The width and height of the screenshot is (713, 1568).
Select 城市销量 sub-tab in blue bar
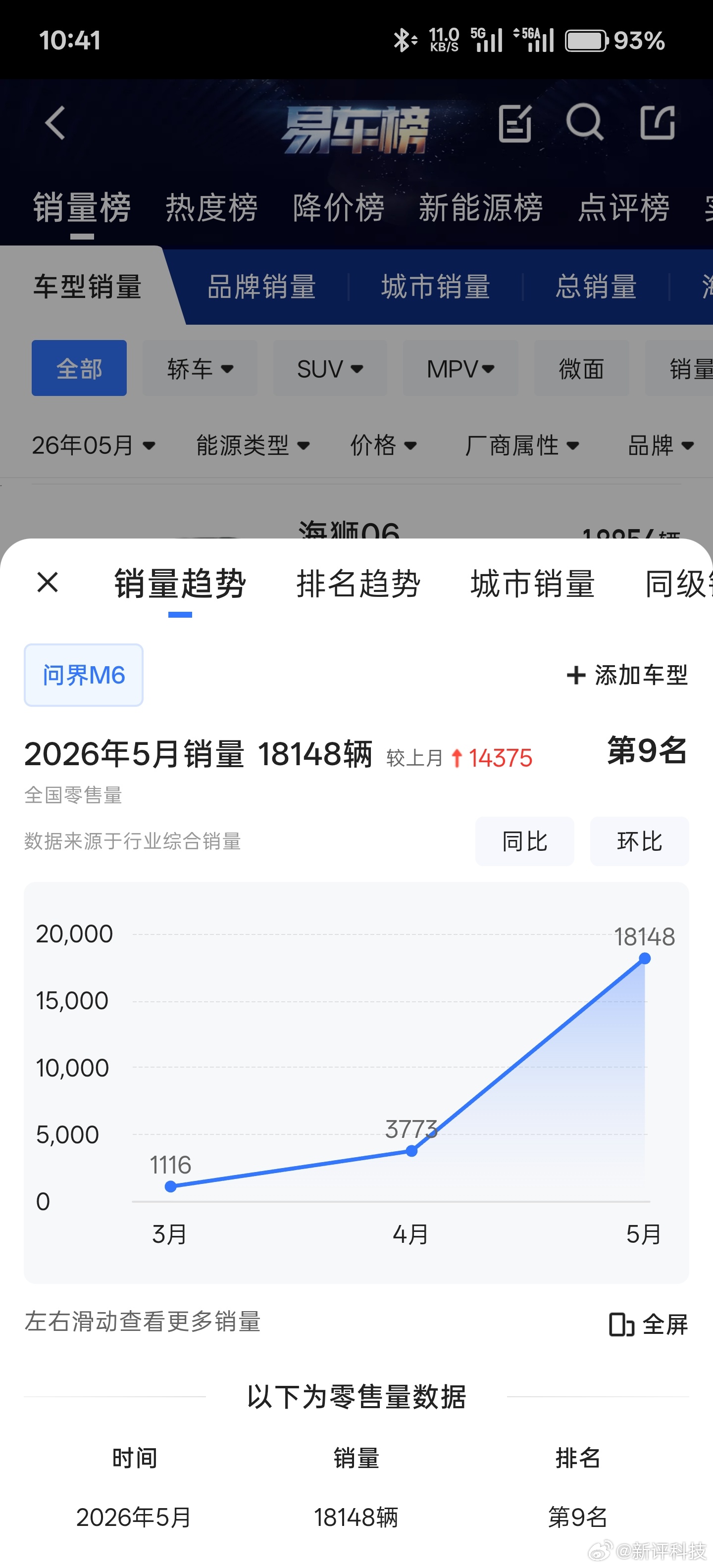tap(436, 287)
